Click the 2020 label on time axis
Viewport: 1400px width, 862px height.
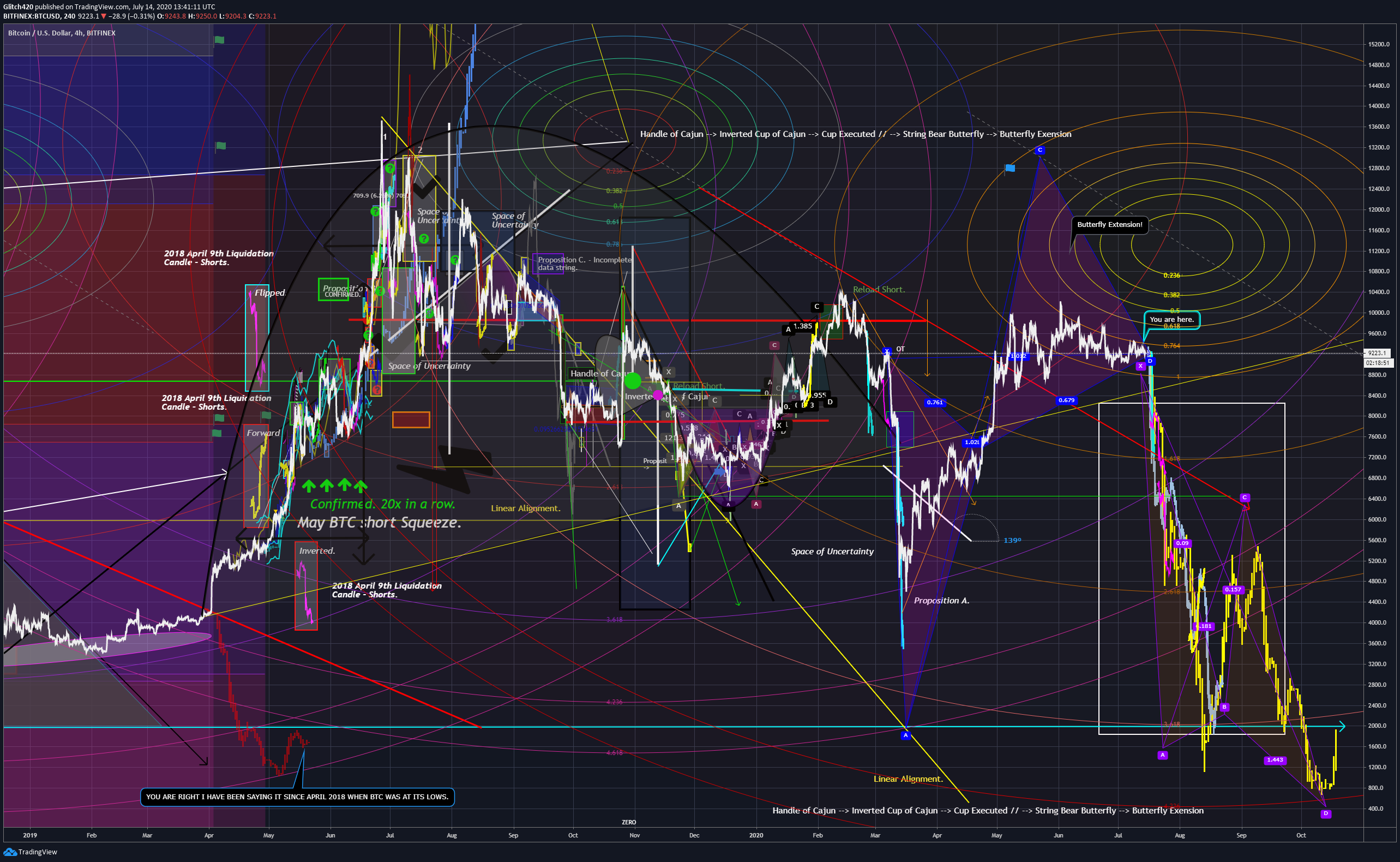click(x=756, y=835)
